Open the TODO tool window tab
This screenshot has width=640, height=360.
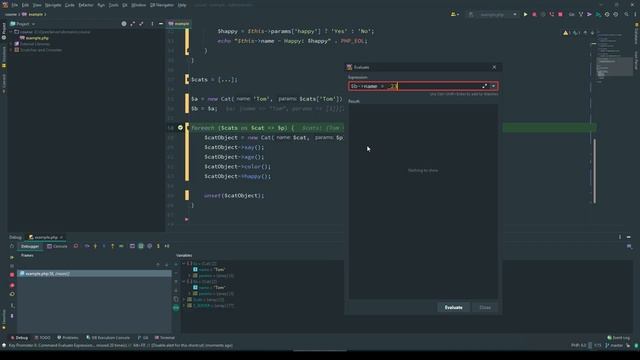(42, 338)
